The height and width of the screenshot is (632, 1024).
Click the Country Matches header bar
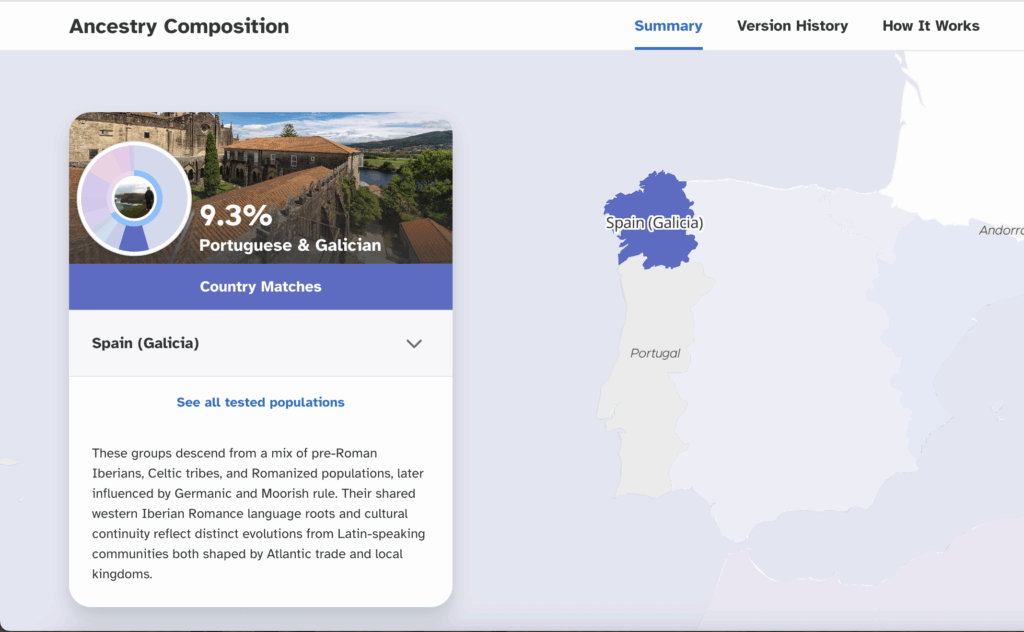point(260,287)
